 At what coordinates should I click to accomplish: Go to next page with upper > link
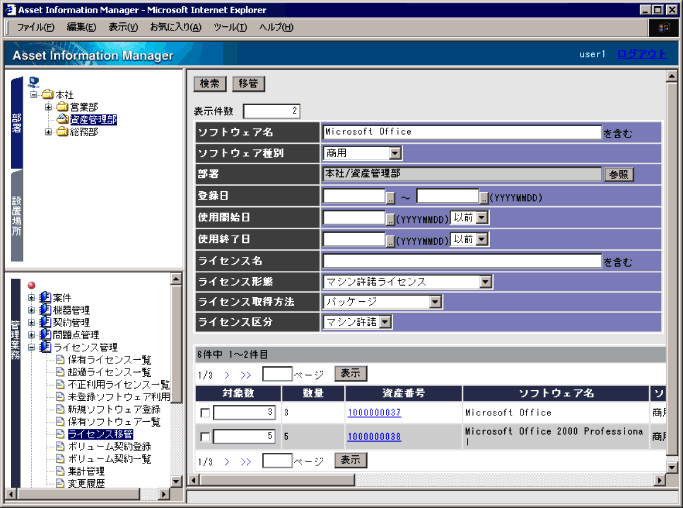[x=227, y=375]
